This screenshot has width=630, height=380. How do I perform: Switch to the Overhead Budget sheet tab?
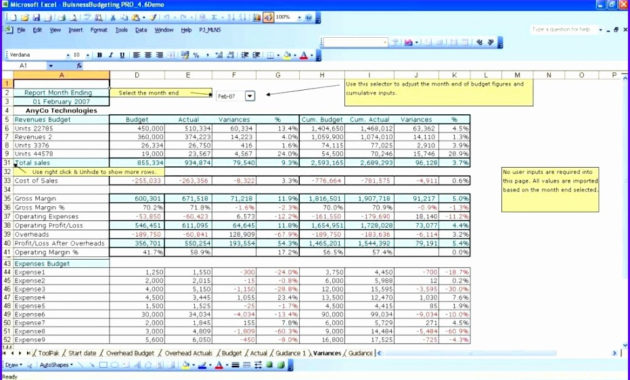[x=130, y=353]
